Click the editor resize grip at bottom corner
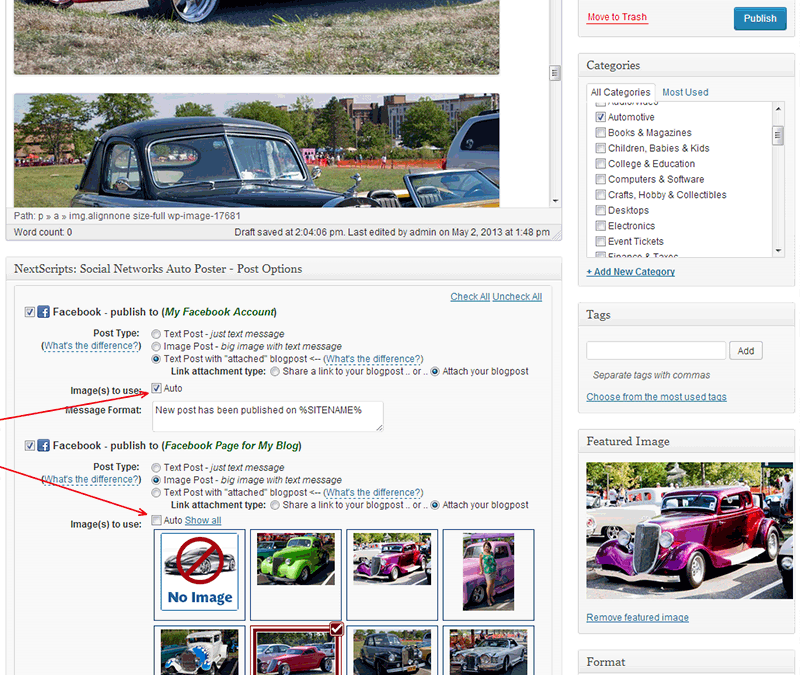 point(558,236)
